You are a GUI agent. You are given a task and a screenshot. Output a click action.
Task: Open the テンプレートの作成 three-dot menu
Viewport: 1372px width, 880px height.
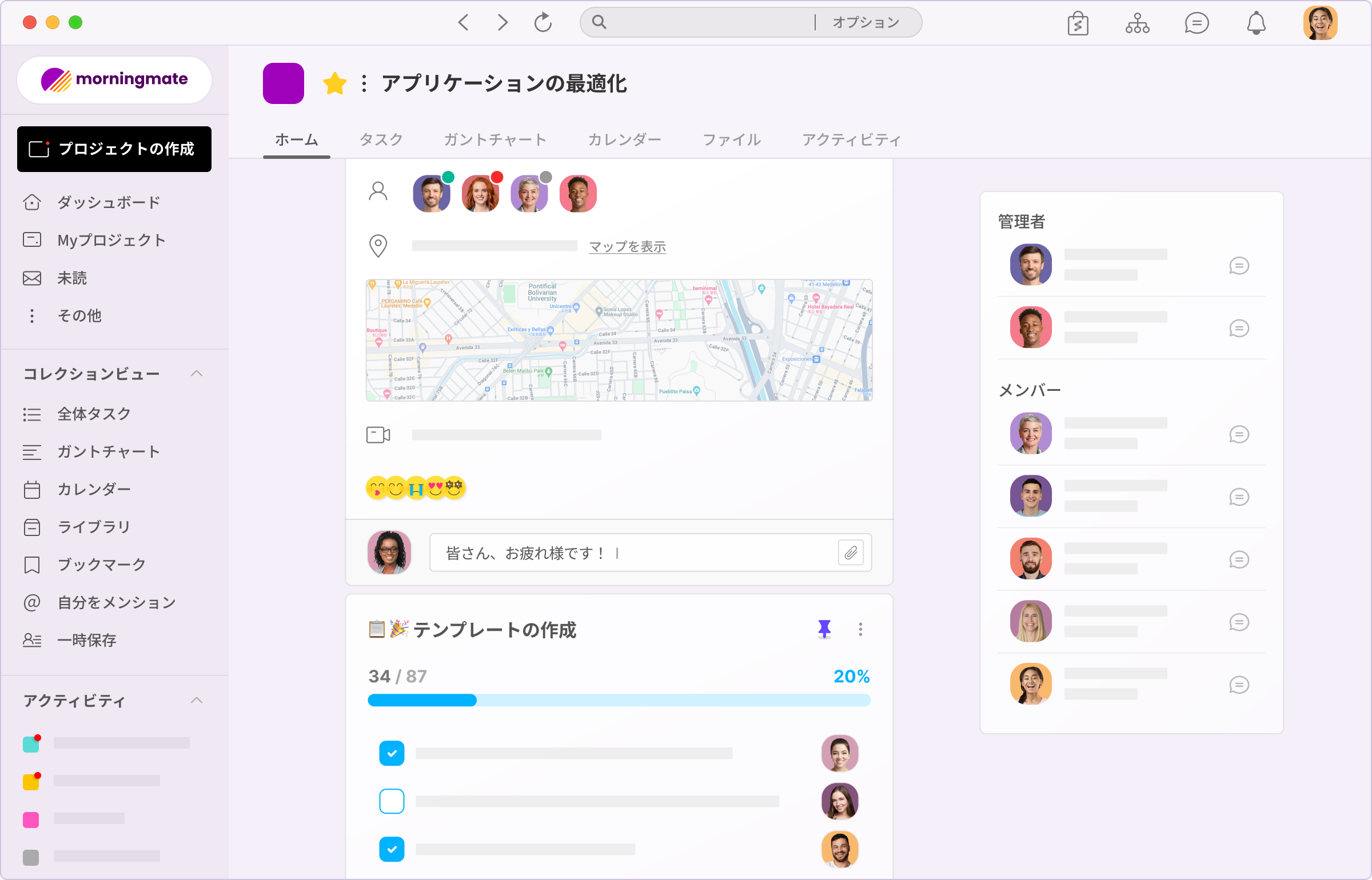[x=860, y=629]
